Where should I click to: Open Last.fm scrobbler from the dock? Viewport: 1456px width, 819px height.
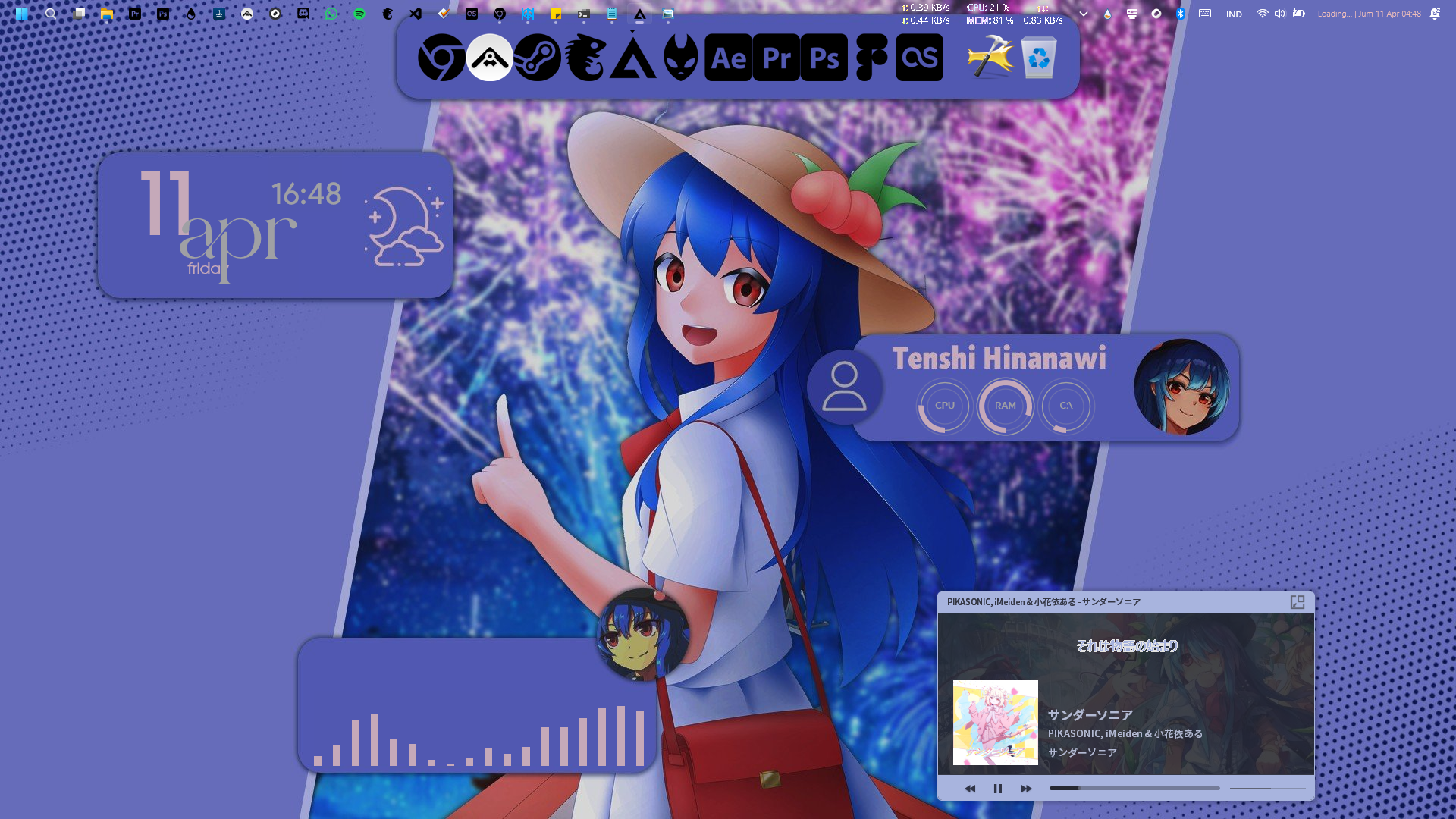(x=920, y=58)
